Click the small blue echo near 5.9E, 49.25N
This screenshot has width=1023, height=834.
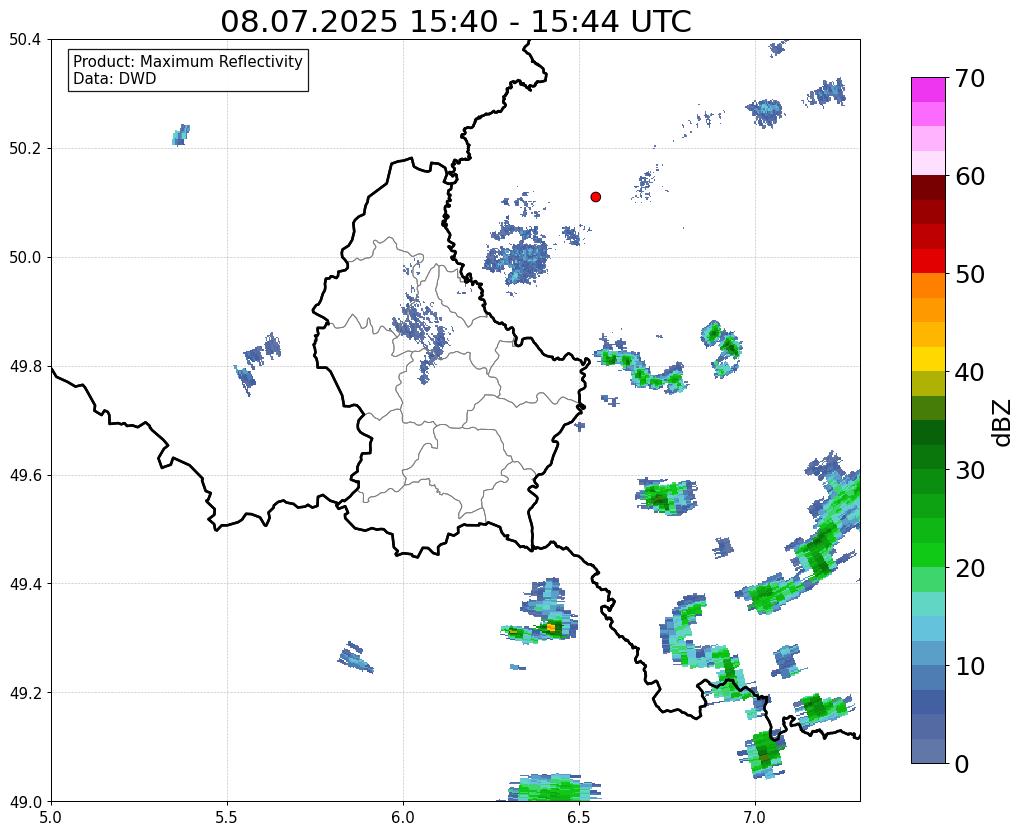[x=356, y=658]
